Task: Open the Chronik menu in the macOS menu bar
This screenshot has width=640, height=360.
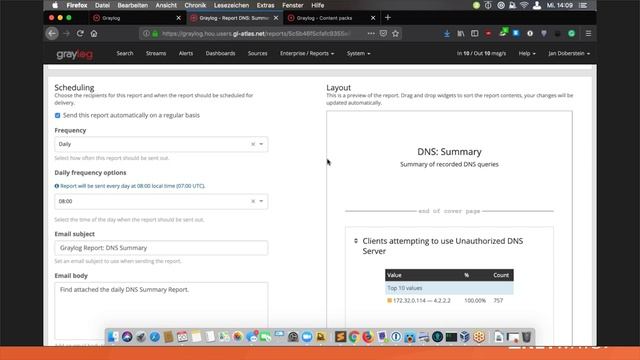Action: tap(195, 5)
